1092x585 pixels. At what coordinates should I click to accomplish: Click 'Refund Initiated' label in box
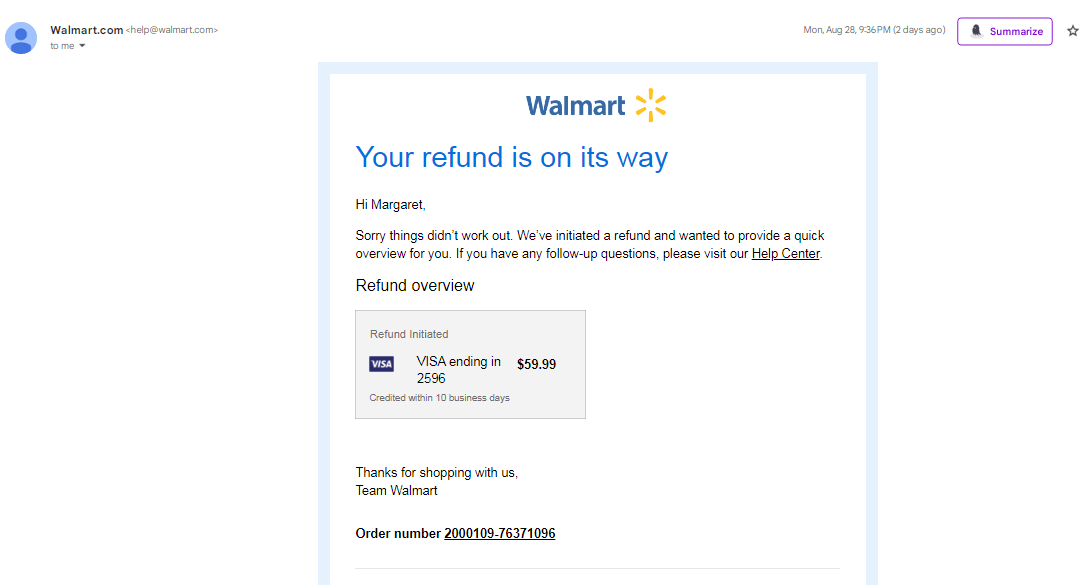[x=409, y=334]
